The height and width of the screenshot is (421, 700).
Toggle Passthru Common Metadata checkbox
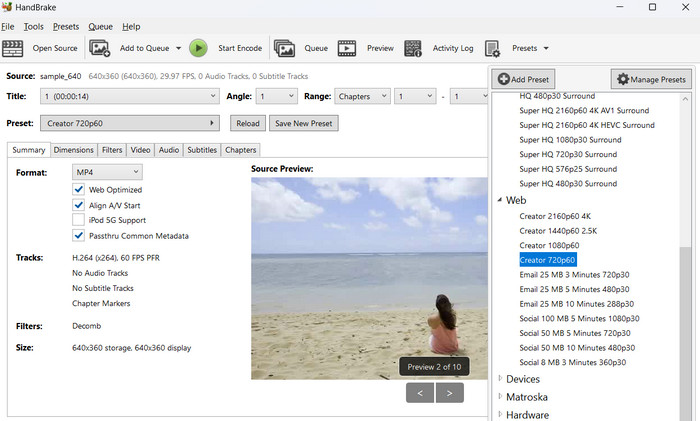[x=79, y=235]
